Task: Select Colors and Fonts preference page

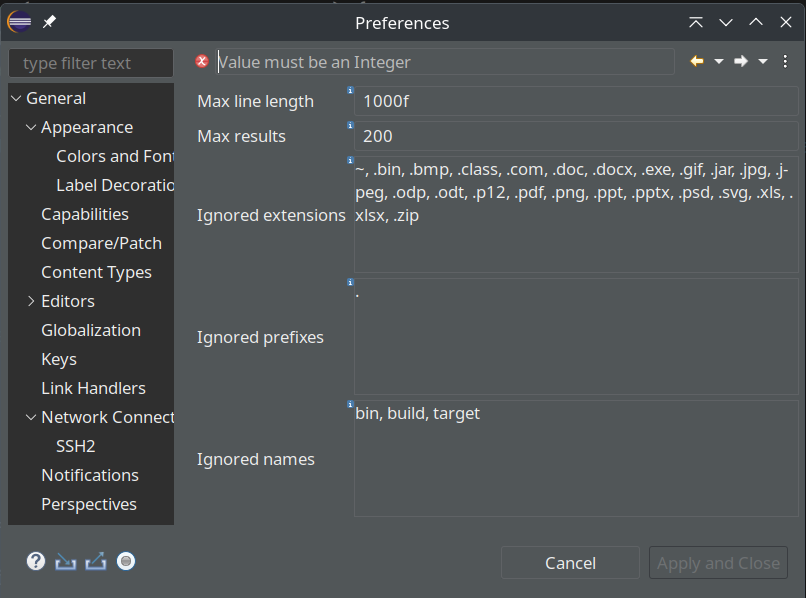Action: click(115, 156)
